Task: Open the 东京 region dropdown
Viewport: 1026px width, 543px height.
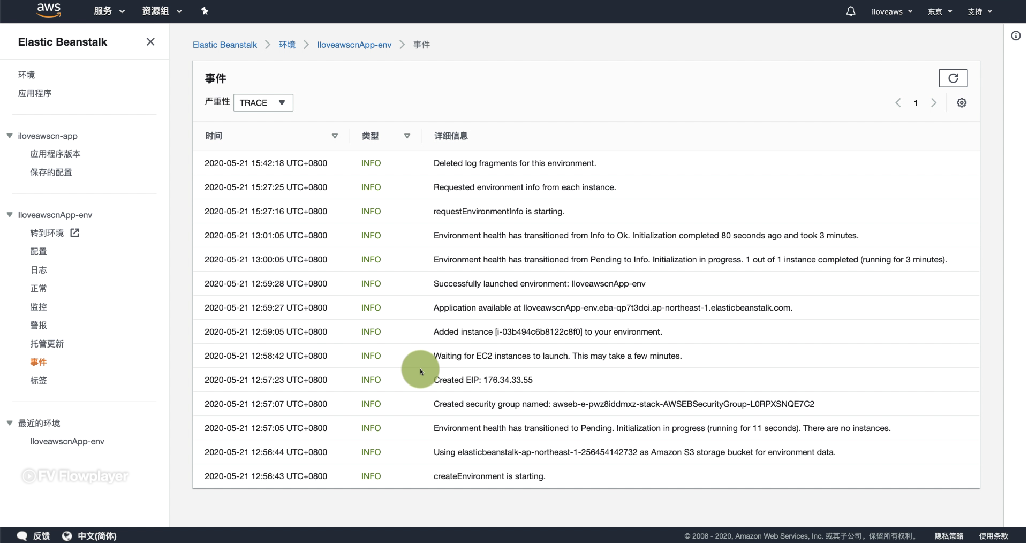Action: point(939,11)
